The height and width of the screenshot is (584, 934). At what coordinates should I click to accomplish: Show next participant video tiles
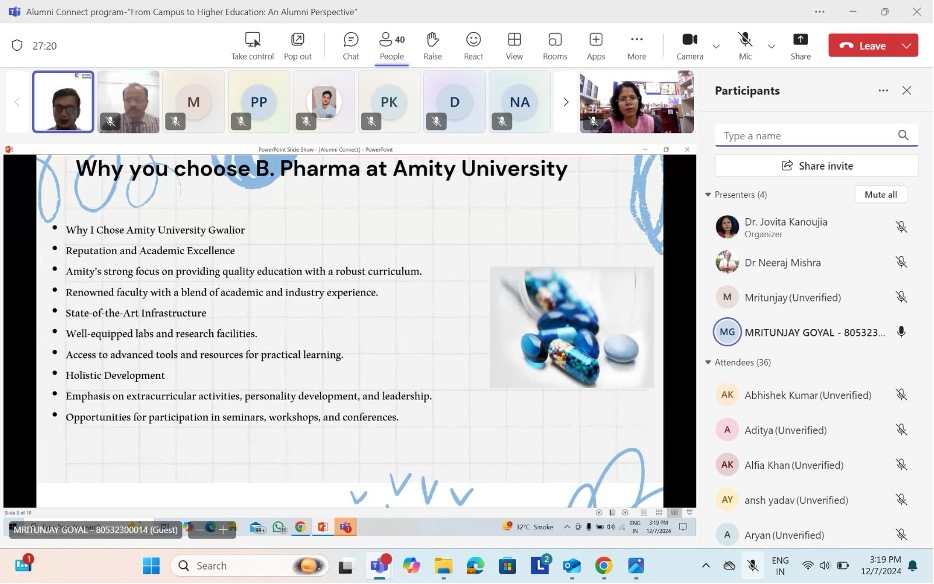(566, 102)
